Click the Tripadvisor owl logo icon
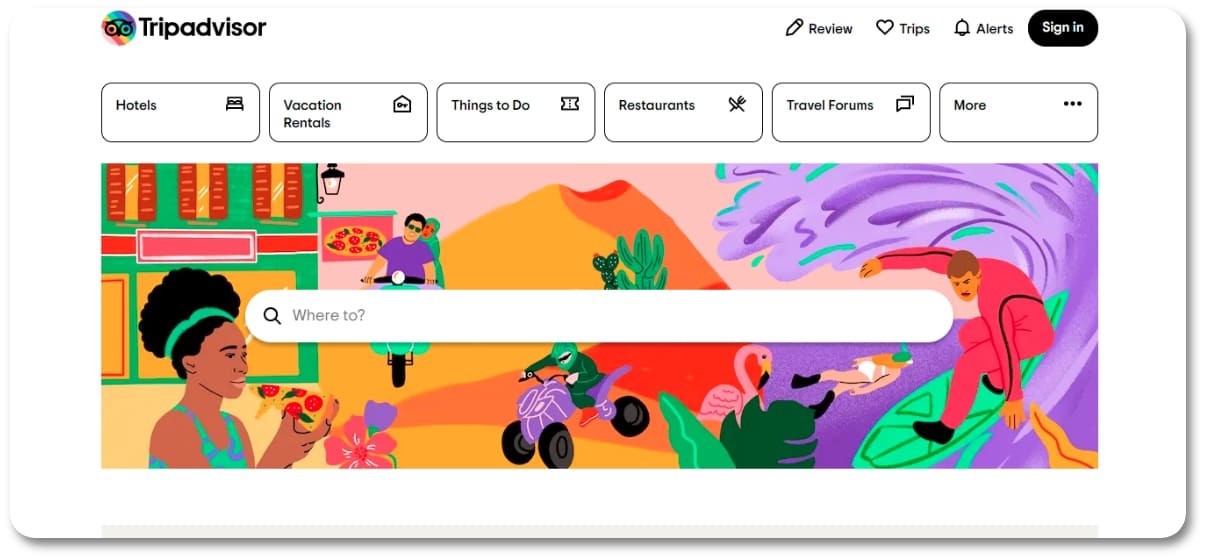Screen dimensions: 1206x560 [119, 28]
